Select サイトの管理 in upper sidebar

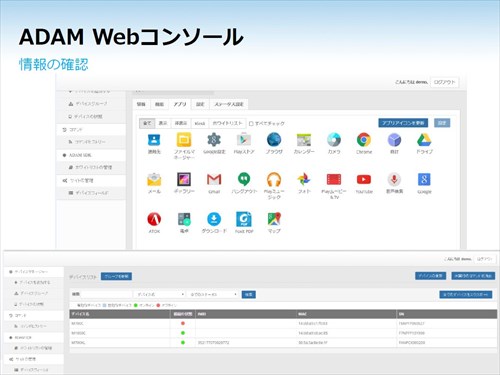(x=91, y=180)
